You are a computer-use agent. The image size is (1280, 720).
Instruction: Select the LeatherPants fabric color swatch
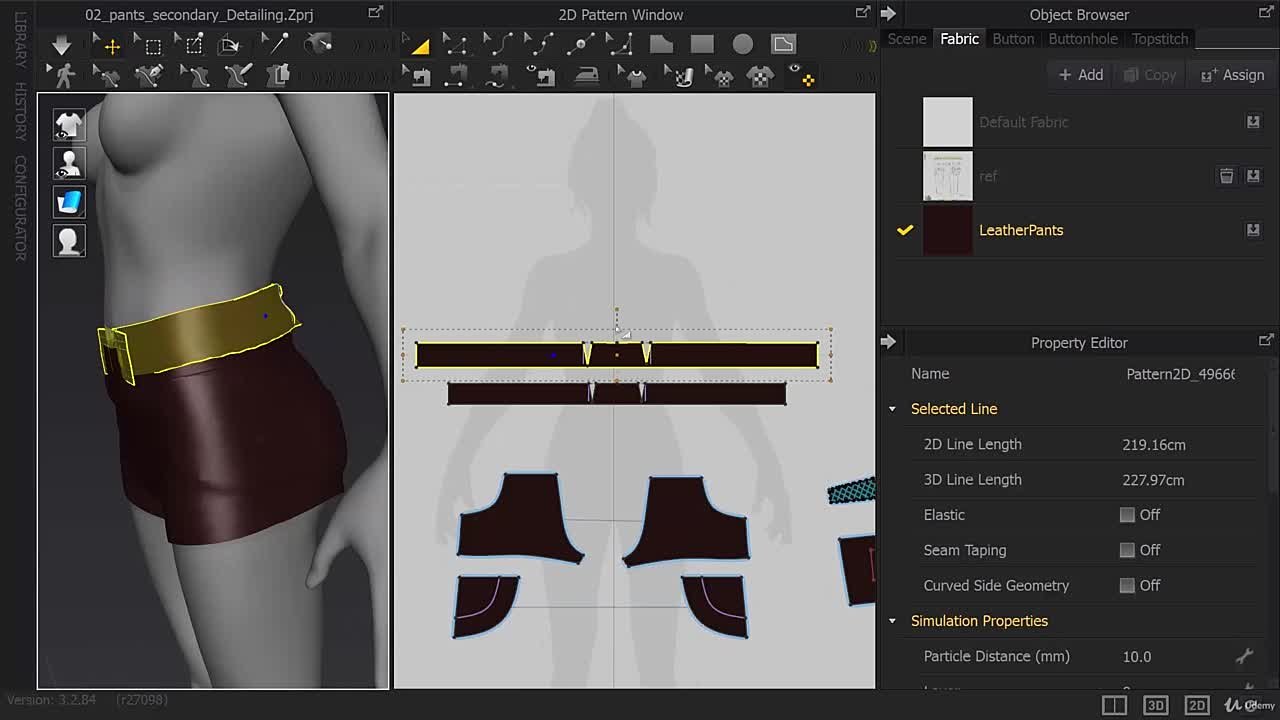click(x=947, y=230)
